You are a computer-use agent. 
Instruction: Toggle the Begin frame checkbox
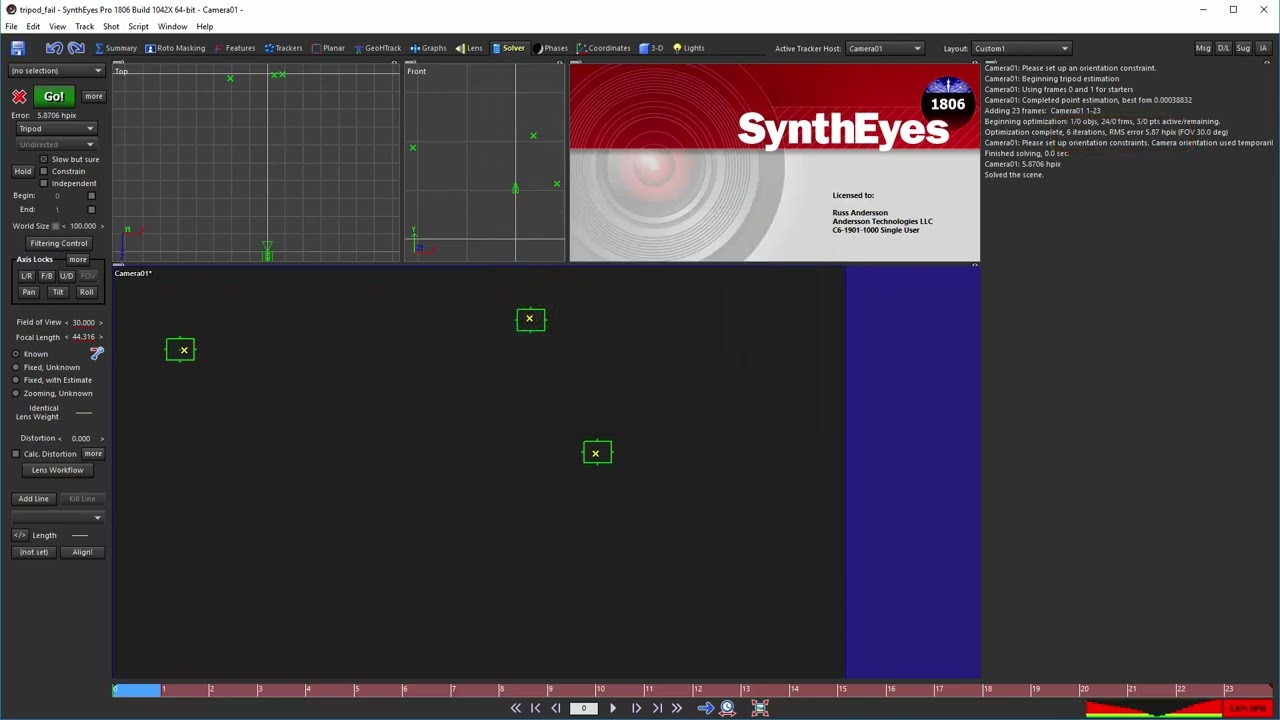tap(91, 196)
